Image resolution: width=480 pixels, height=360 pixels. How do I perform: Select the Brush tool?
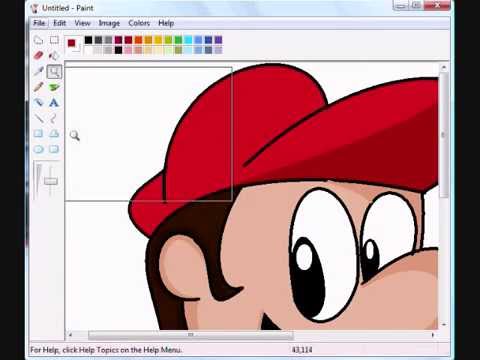54,87
